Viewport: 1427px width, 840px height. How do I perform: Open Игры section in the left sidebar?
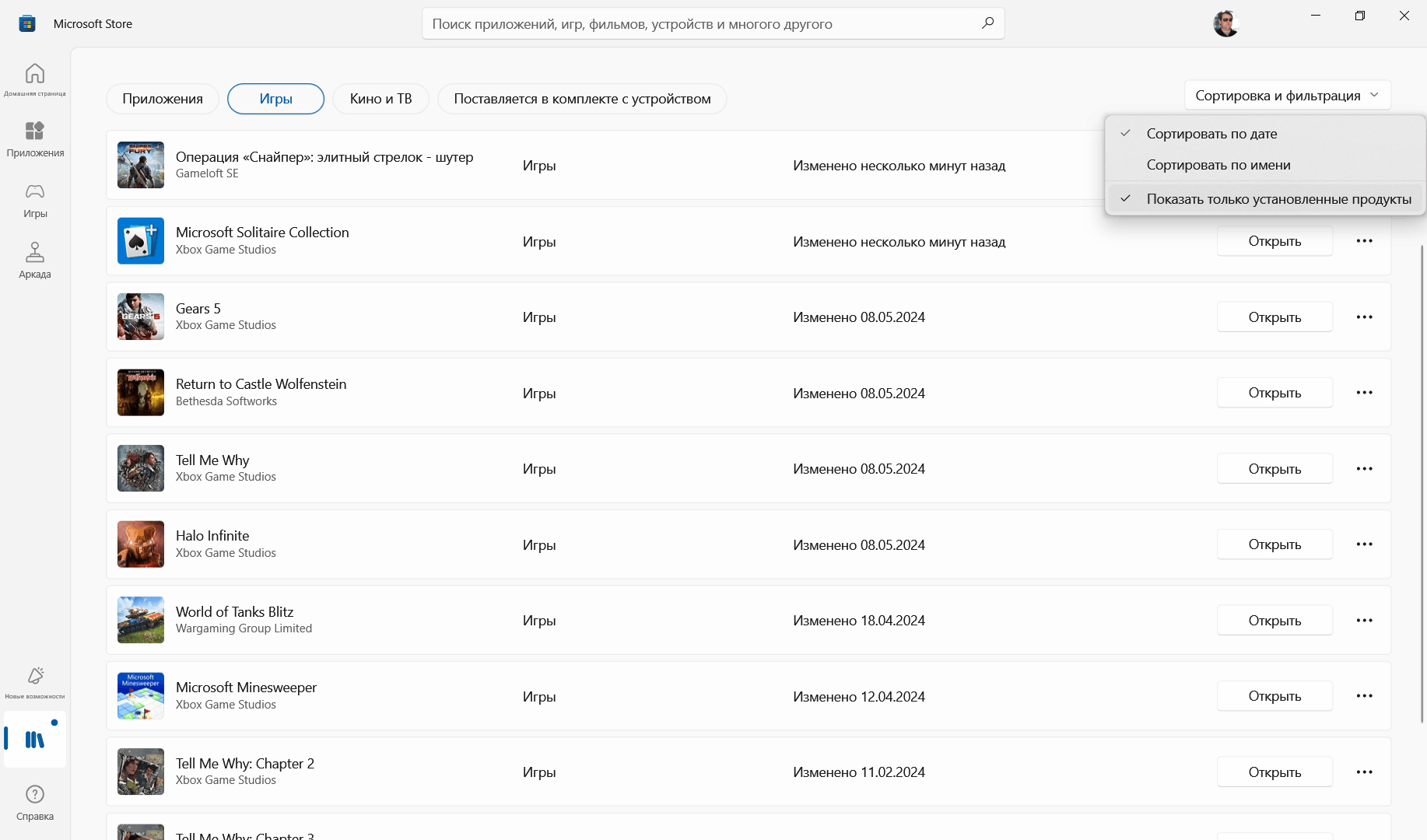[x=35, y=200]
